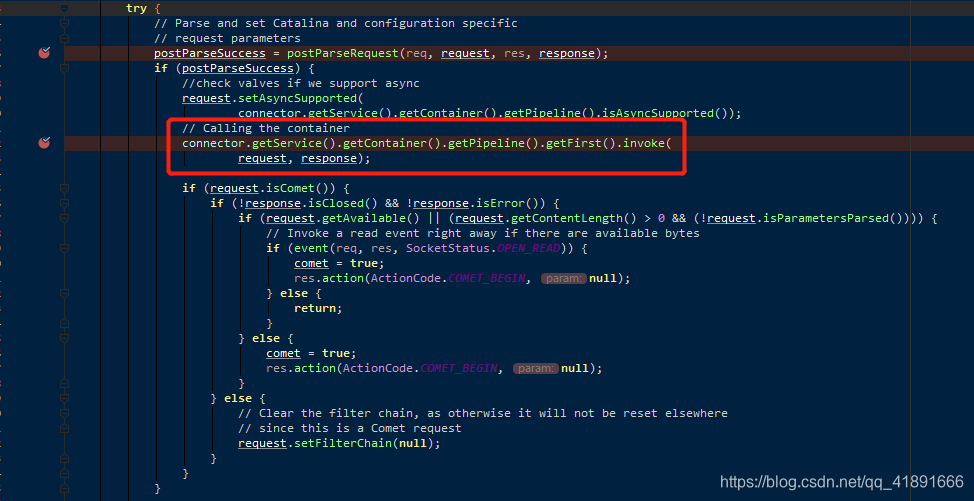Click setAsyncSupported method name
The image size is (974, 501).
click(x=298, y=98)
